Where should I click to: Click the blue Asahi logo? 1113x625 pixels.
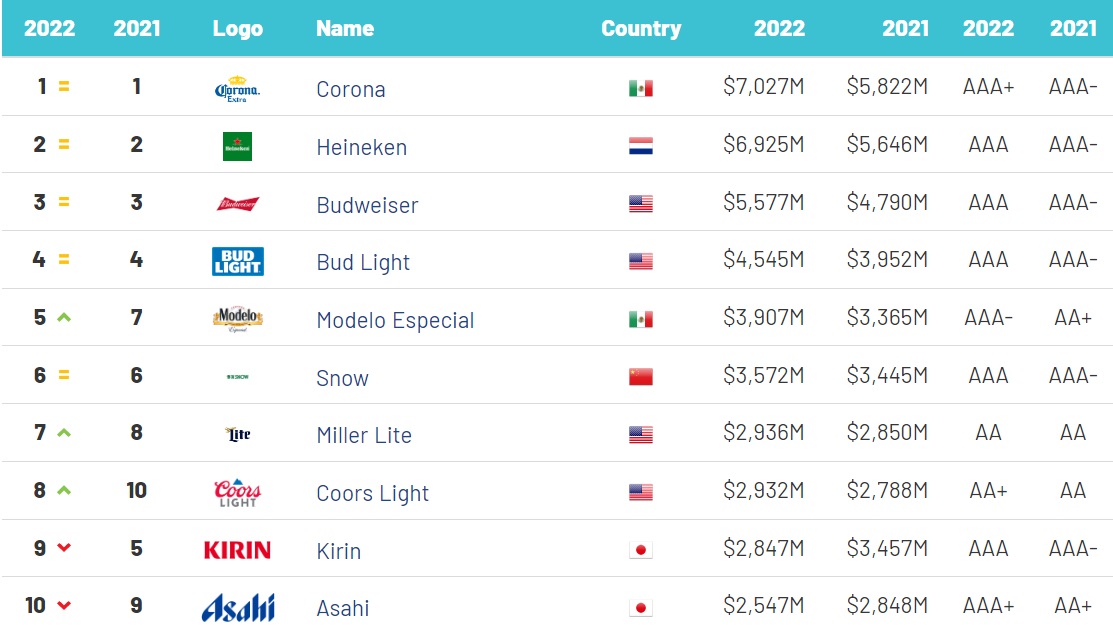click(237, 607)
